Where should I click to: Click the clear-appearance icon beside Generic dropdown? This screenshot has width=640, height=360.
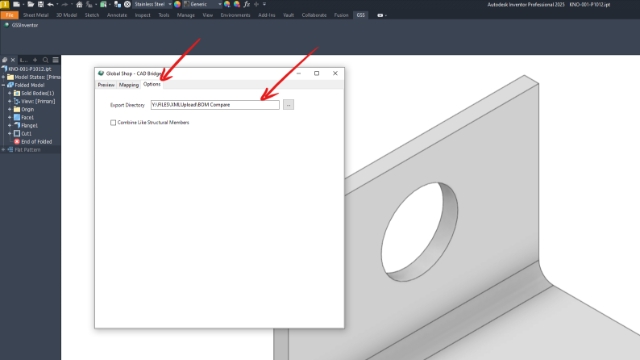click(x=227, y=4)
